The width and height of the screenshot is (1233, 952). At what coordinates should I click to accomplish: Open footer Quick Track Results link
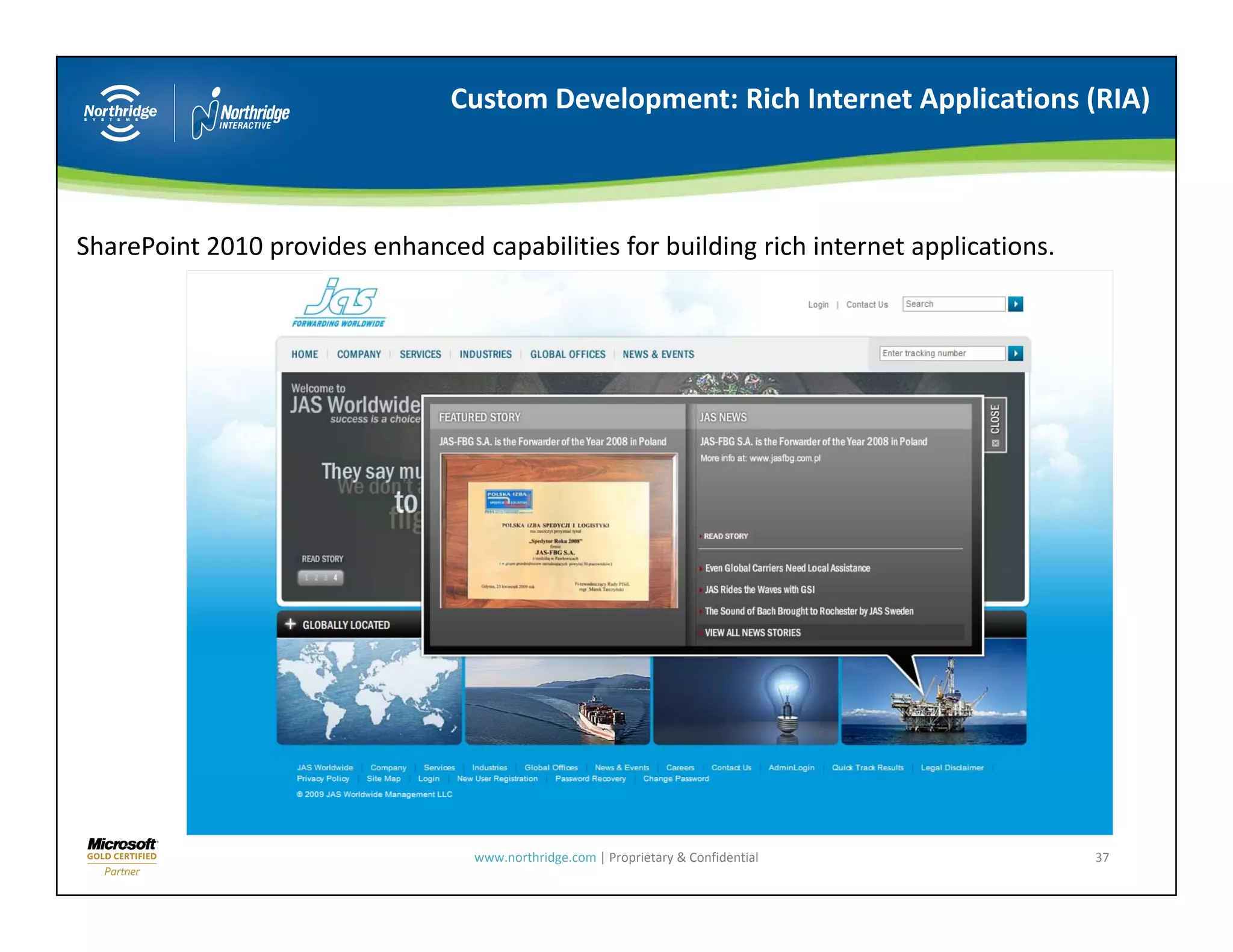point(868,768)
